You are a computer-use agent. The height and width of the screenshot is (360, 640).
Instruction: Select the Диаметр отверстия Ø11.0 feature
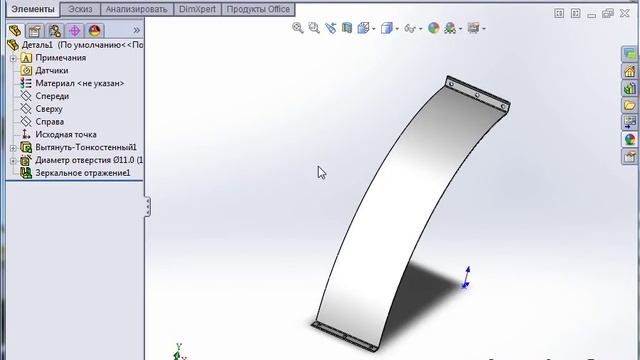(x=89, y=160)
